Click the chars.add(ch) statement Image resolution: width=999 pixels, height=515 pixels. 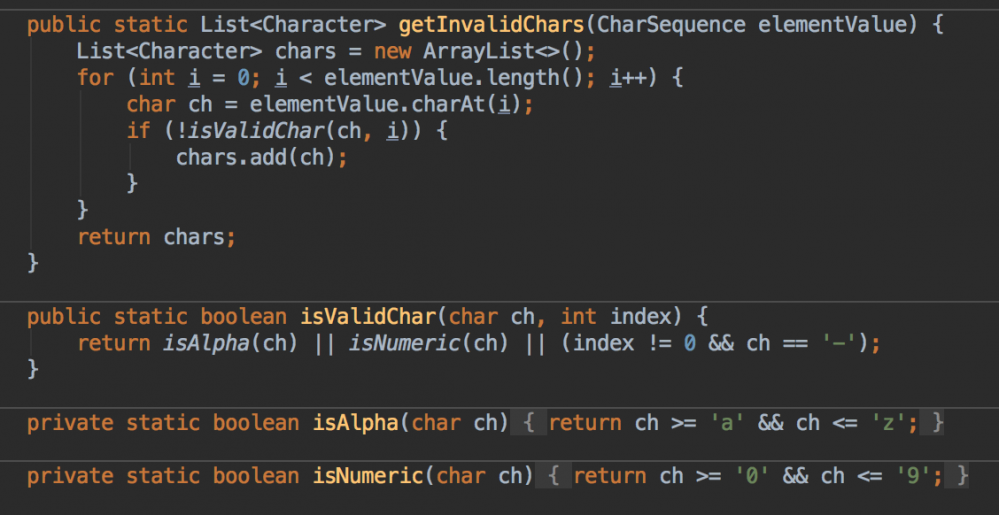pyautogui.click(x=265, y=157)
